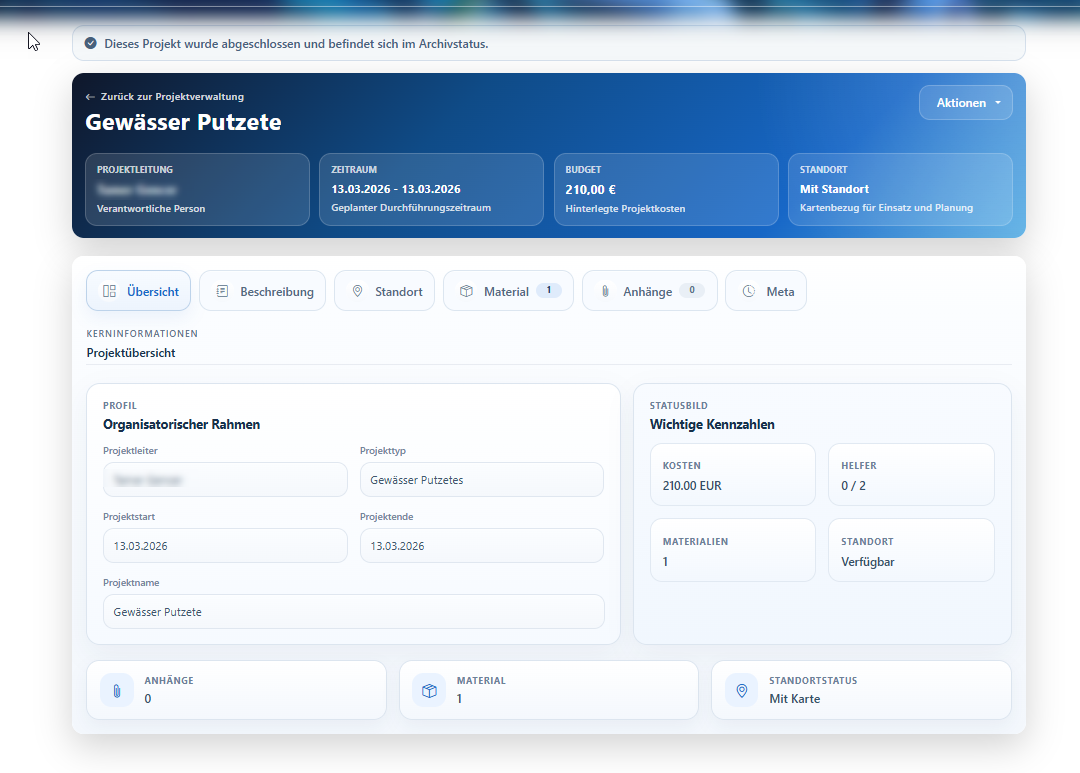Click the Projektleitung header card
The width and height of the screenshot is (1080, 773).
click(198, 189)
